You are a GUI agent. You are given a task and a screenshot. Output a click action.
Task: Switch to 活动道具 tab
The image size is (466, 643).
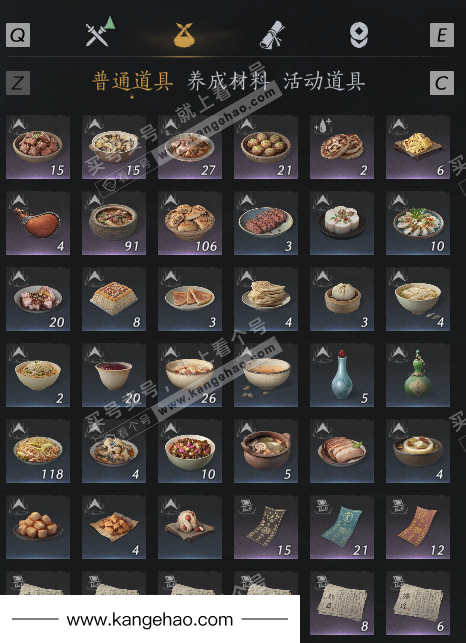324,81
